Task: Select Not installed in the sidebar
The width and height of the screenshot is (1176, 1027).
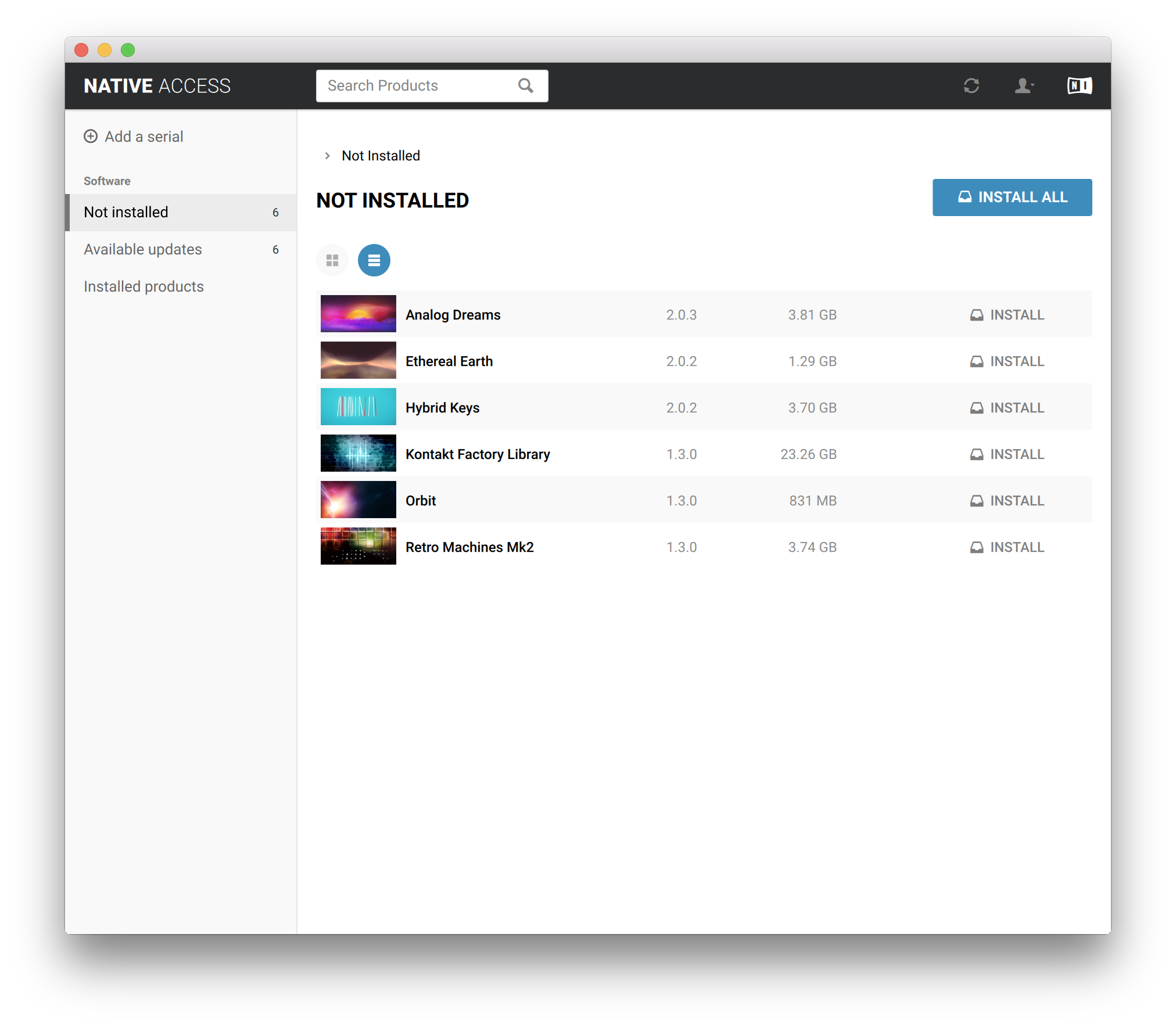Action: (x=126, y=212)
